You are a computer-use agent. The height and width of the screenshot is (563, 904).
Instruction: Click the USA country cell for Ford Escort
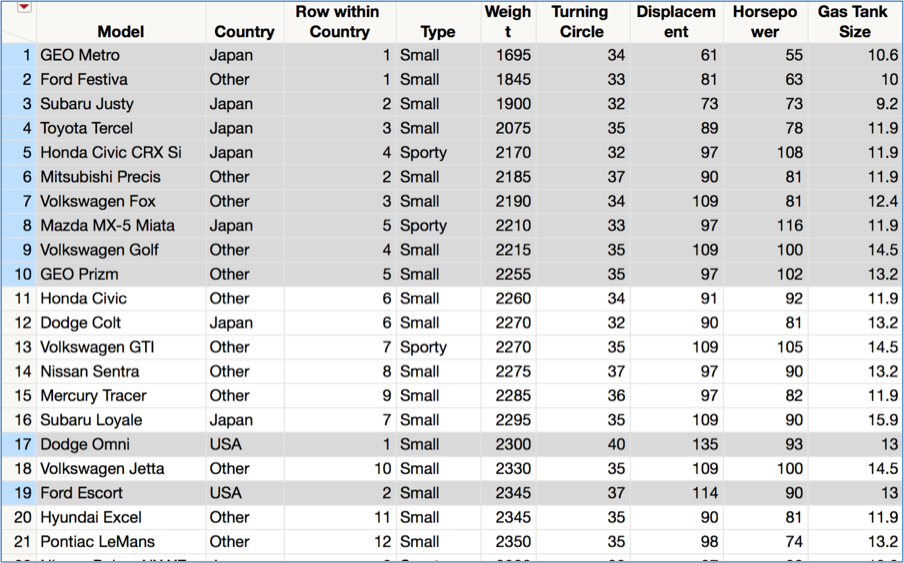tap(227, 493)
